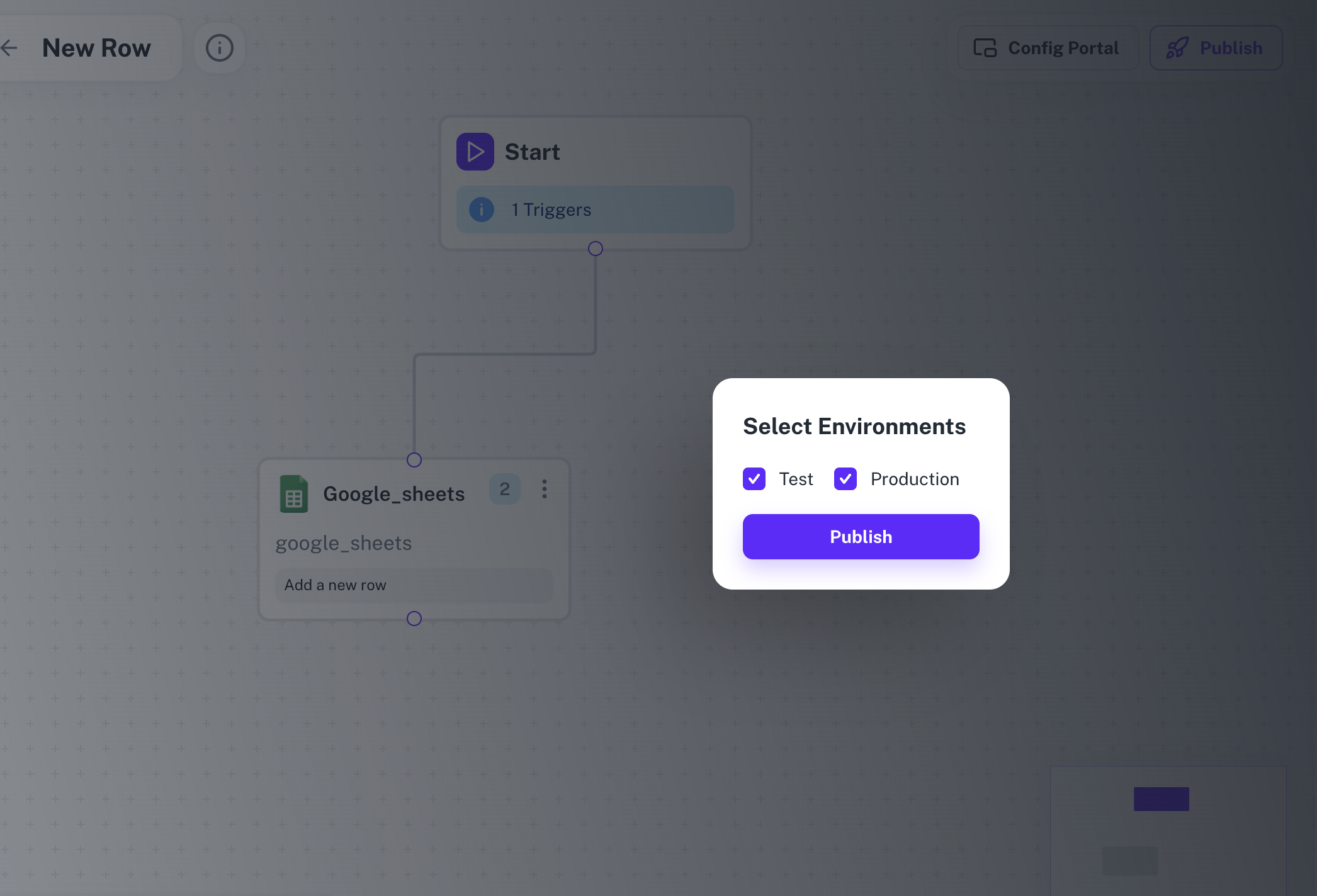The height and width of the screenshot is (896, 1317).
Task: Select the Google Sheets spreadsheet icon
Action: (293, 493)
